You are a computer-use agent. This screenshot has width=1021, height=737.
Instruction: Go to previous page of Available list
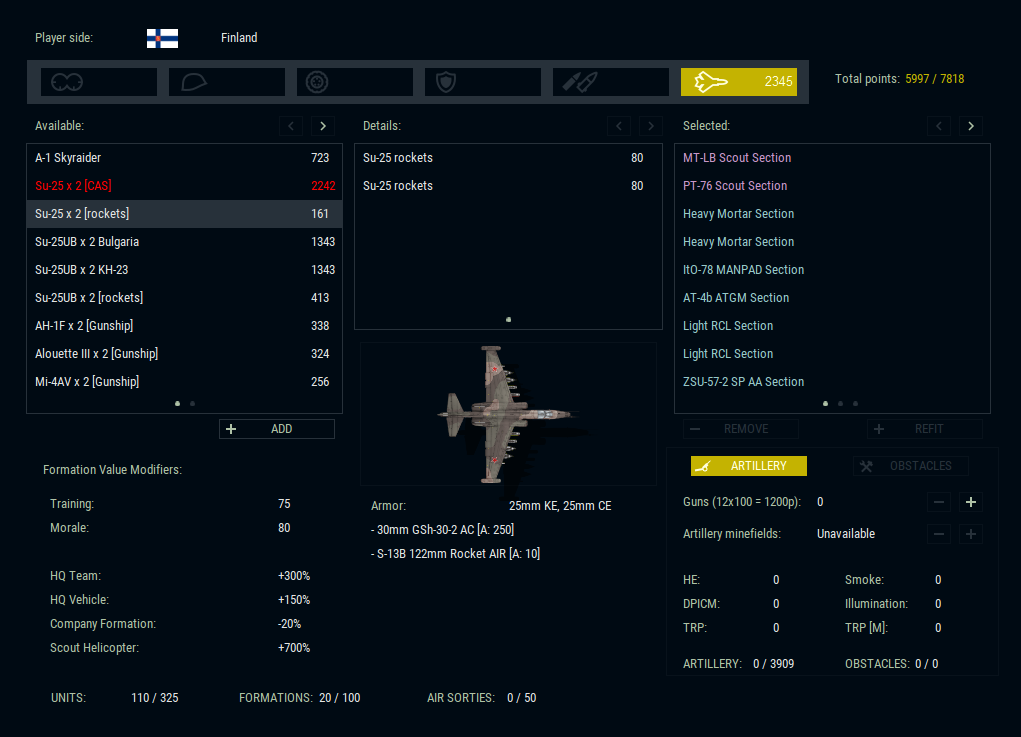(x=291, y=126)
